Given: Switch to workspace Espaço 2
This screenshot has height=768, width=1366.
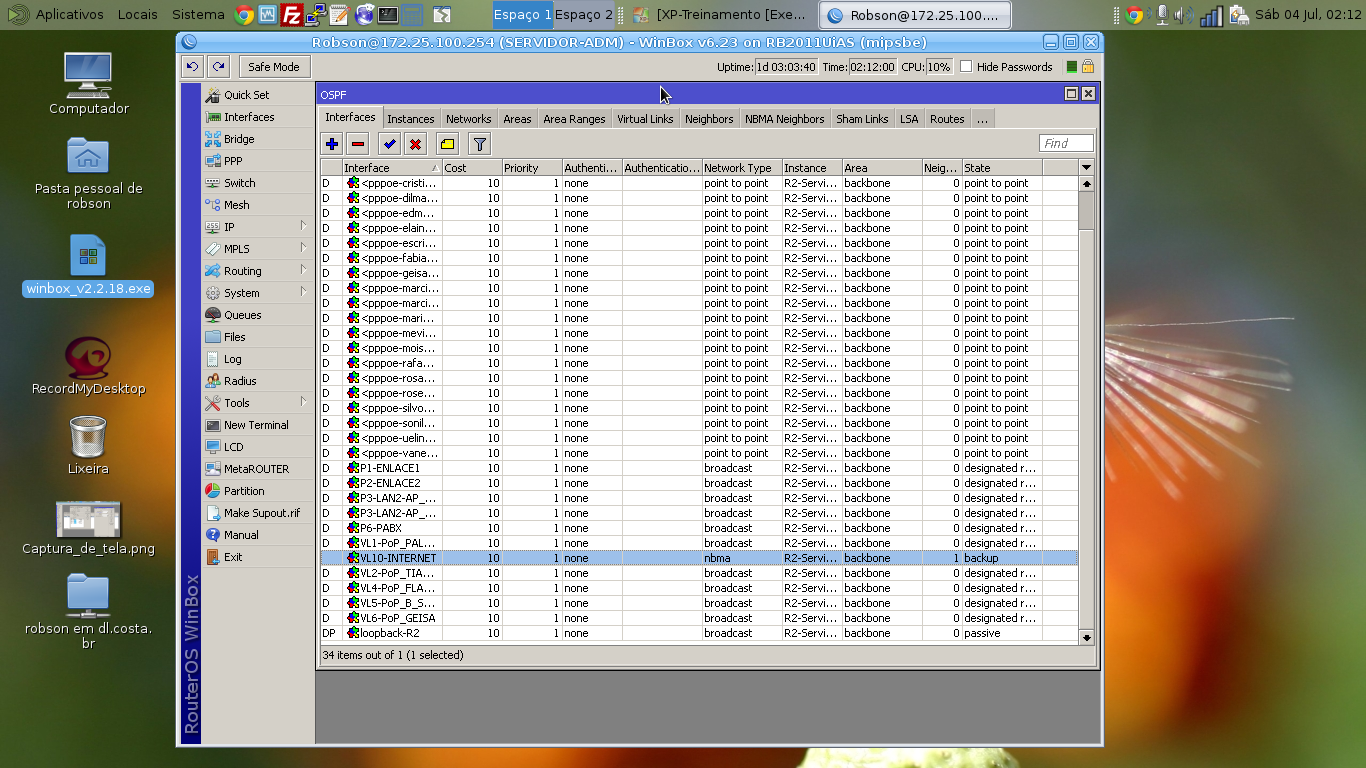Looking at the screenshot, I should tap(584, 15).
